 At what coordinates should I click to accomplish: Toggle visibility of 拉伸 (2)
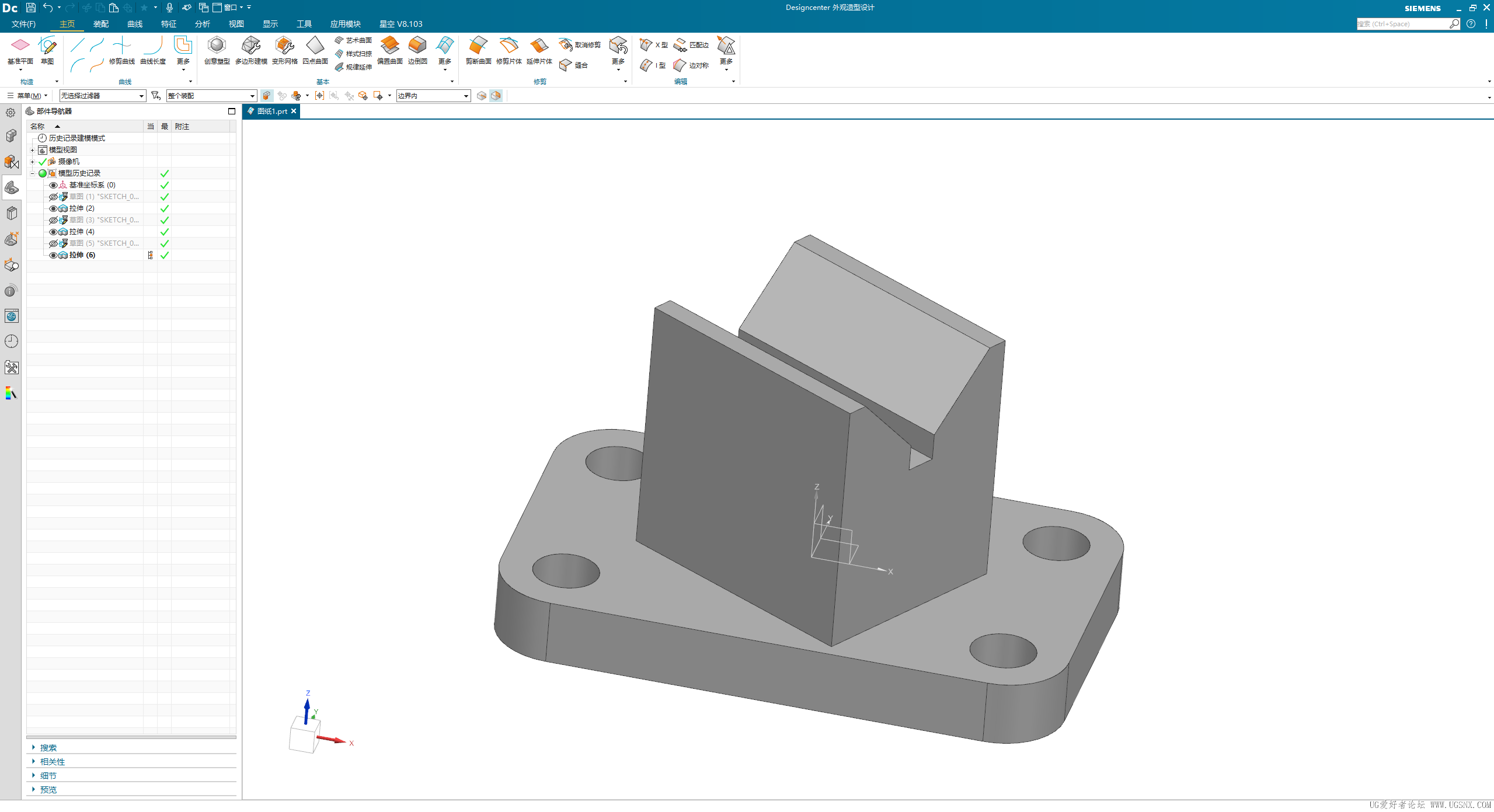(x=53, y=208)
